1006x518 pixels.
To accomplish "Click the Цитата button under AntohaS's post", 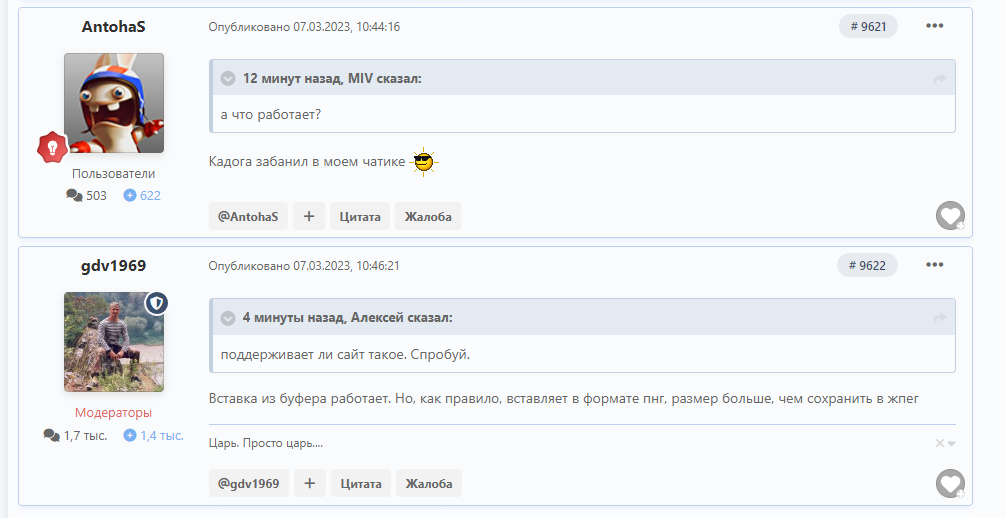I will [x=360, y=216].
